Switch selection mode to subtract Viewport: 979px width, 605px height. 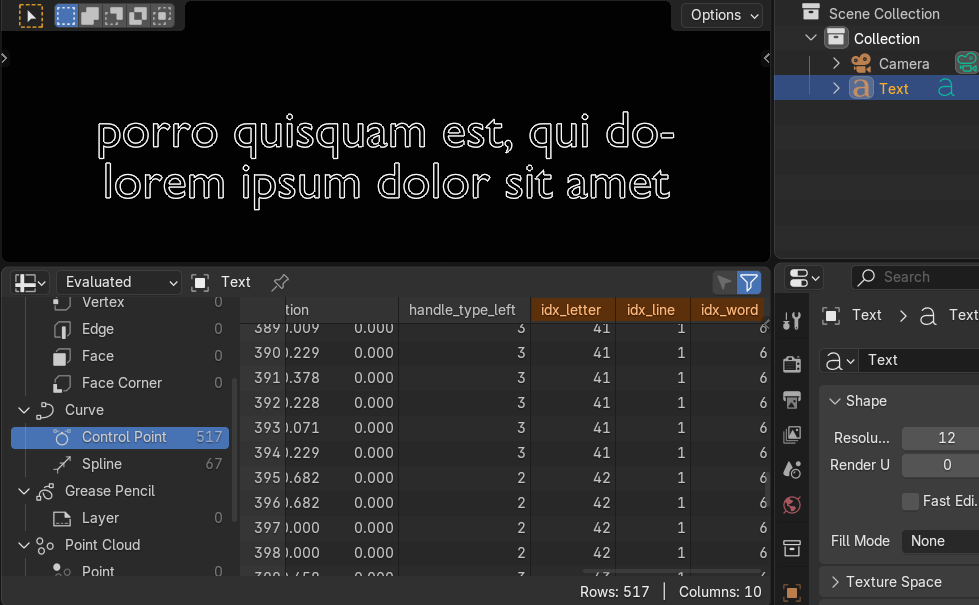[x=114, y=16]
